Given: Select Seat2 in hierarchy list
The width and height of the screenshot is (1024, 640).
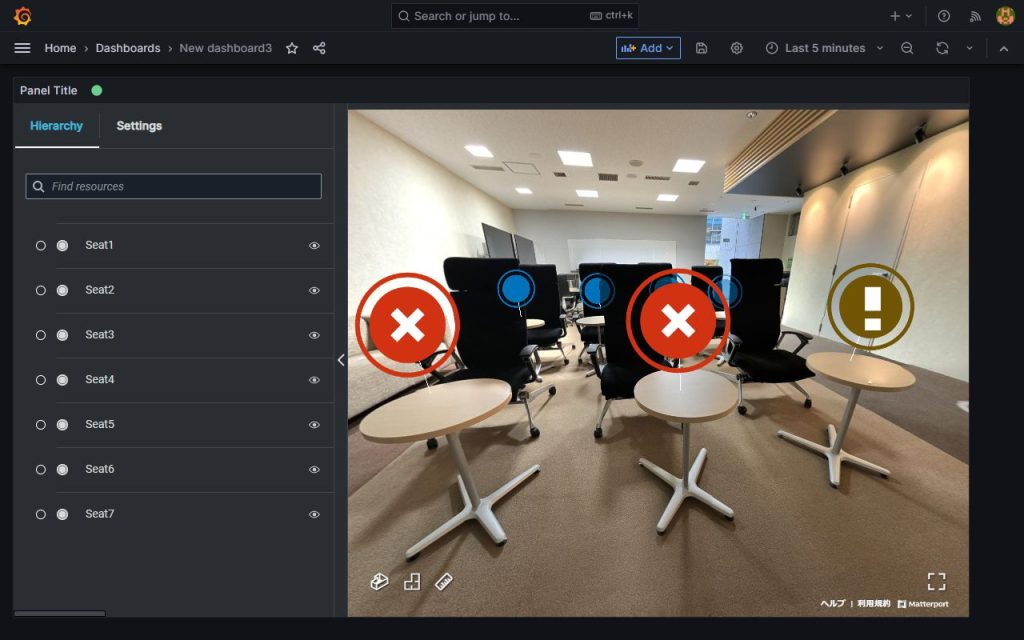Looking at the screenshot, I should [100, 290].
